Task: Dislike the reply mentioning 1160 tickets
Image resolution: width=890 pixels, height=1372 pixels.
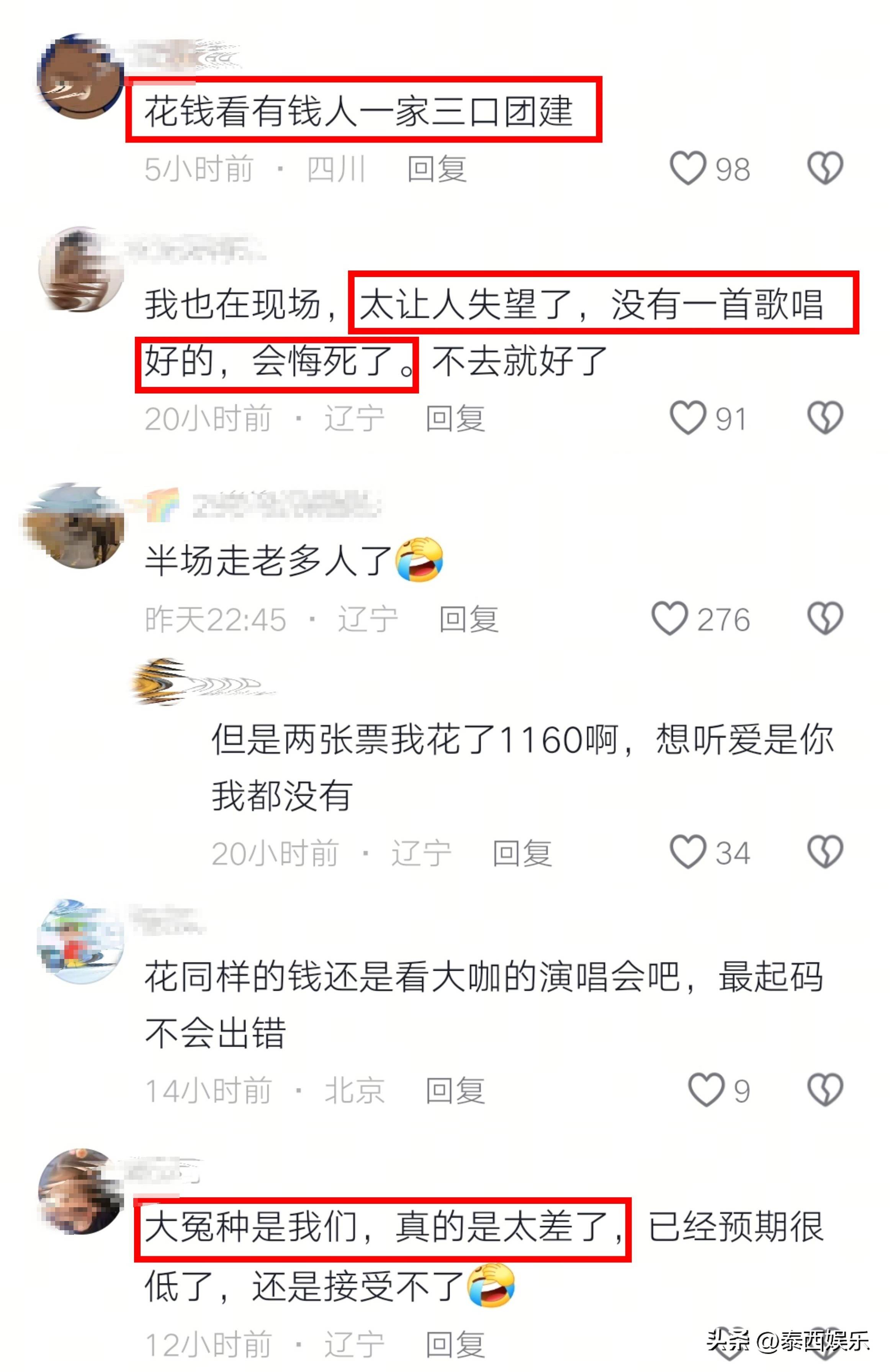Action: (825, 852)
